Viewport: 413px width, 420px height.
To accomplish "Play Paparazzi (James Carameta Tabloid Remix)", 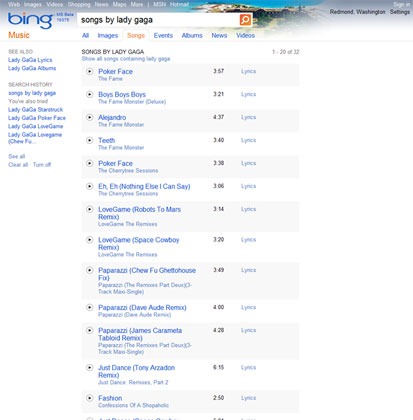I will [x=90, y=330].
